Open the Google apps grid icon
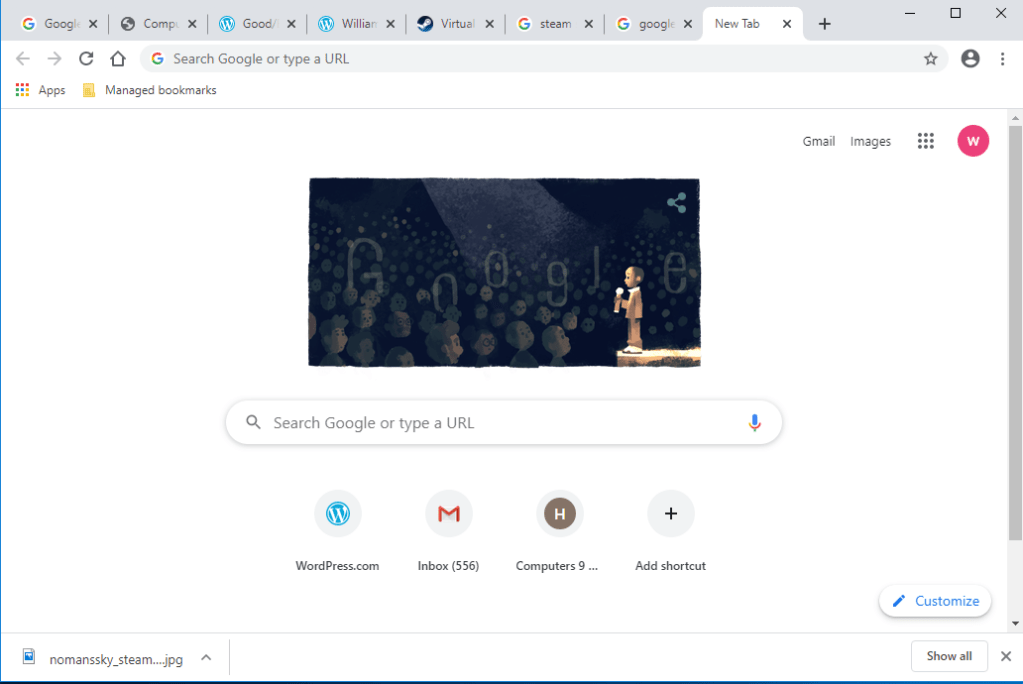The width and height of the screenshot is (1023, 684). (x=925, y=141)
